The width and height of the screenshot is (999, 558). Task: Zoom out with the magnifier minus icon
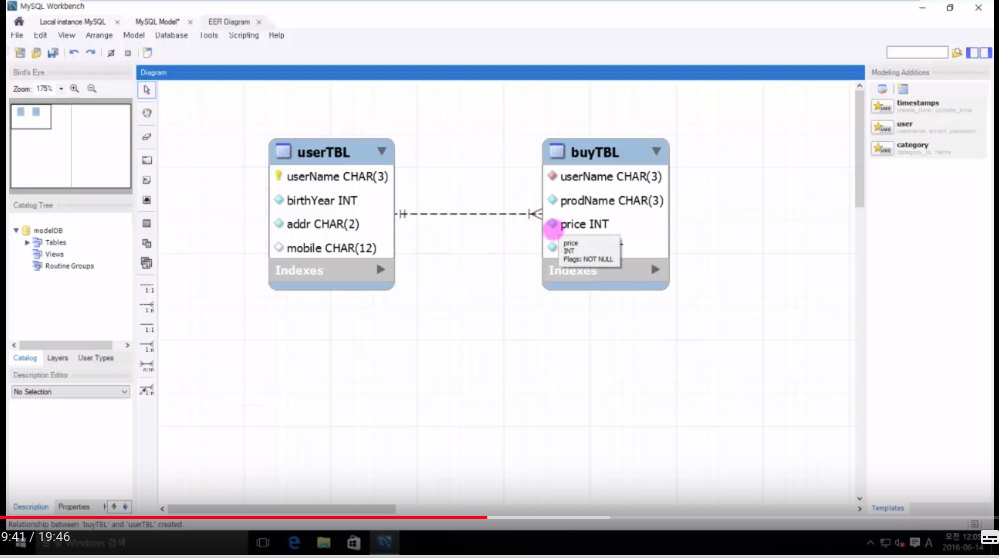coord(92,89)
